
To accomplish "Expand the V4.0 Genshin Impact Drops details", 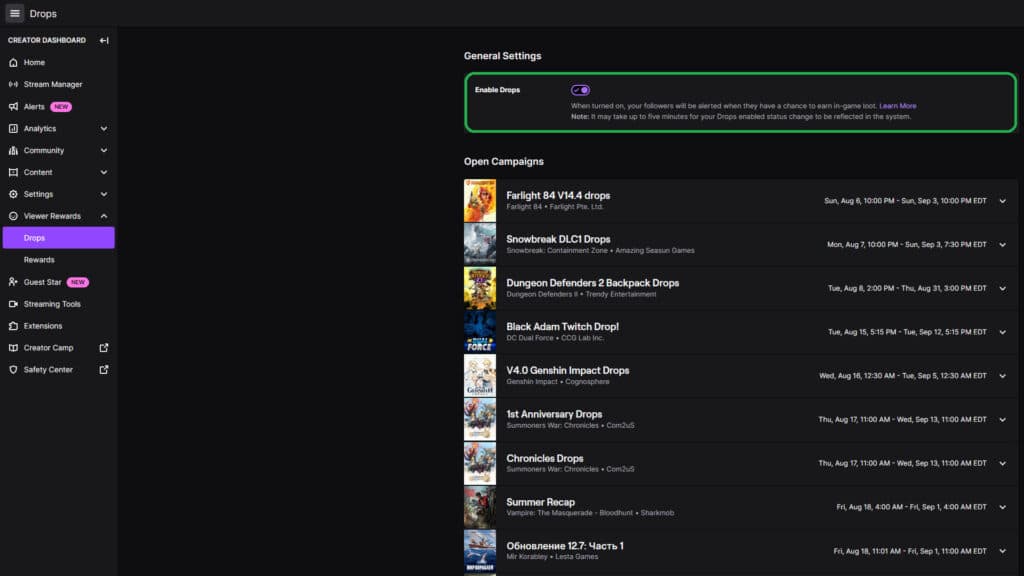I will tap(1004, 375).
